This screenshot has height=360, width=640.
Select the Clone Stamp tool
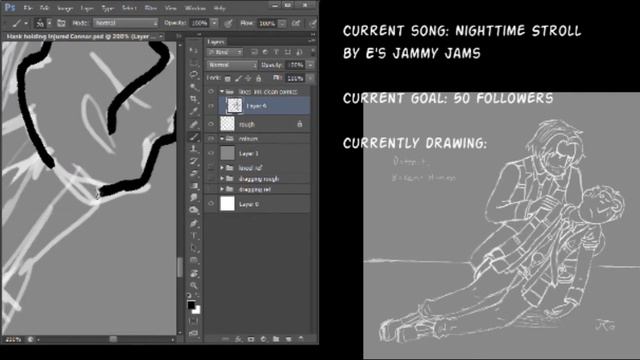point(194,149)
